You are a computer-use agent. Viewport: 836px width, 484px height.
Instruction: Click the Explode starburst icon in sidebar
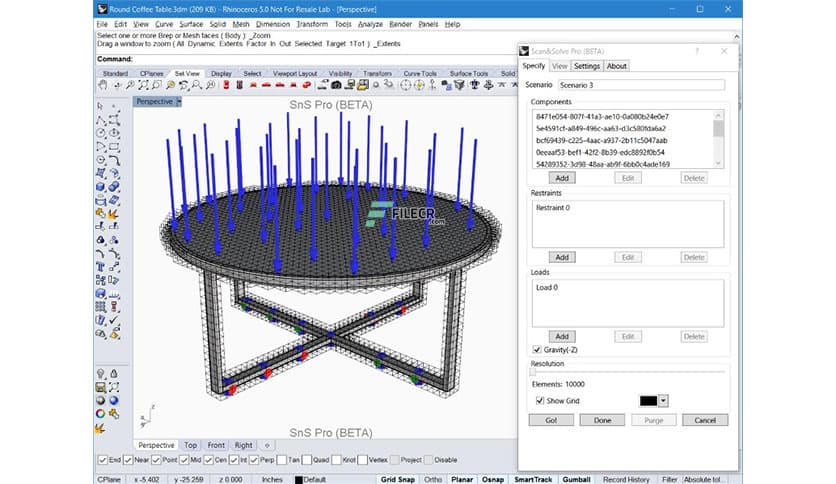coord(114,214)
